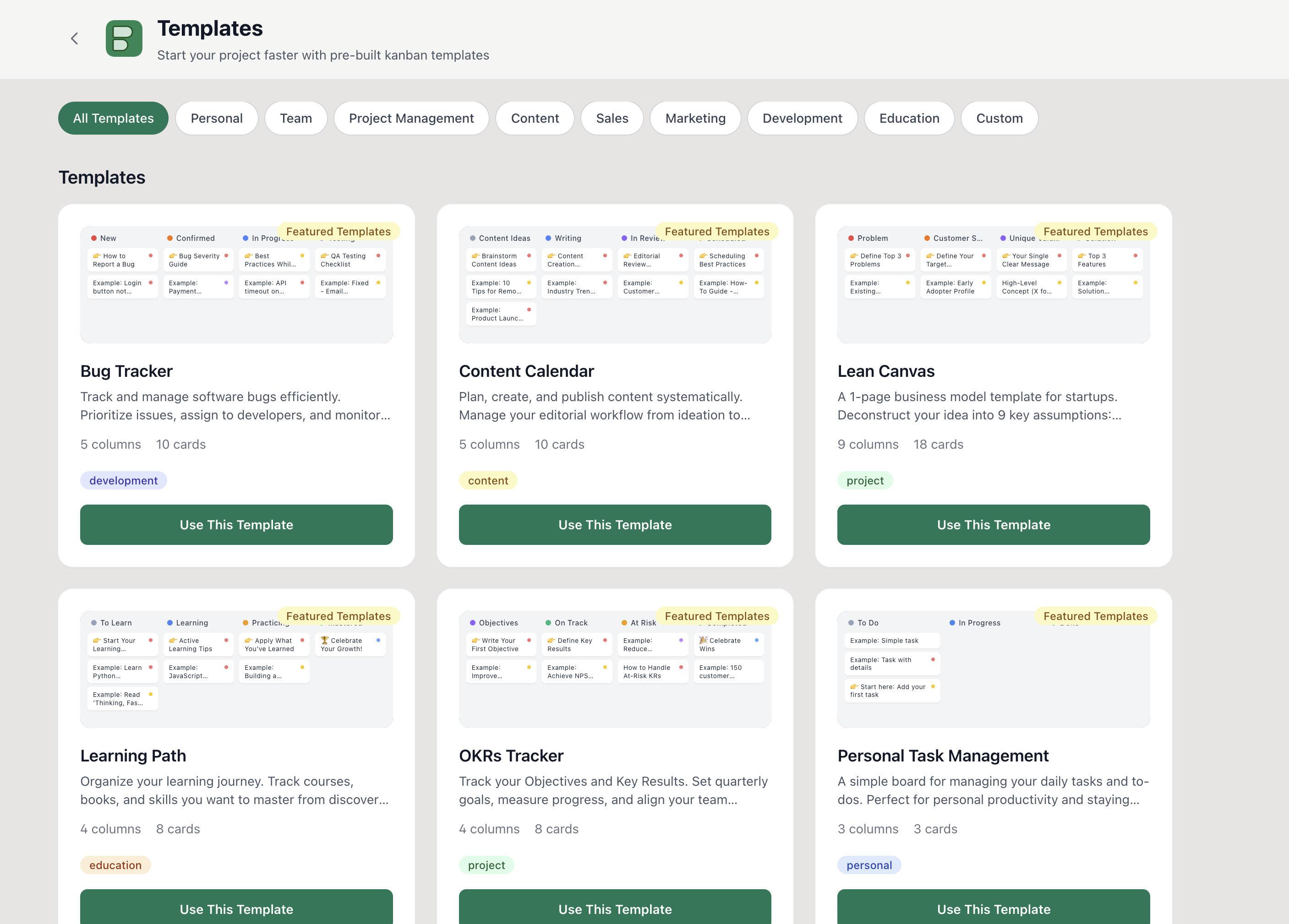This screenshot has height=924, width=1289.
Task: Filter templates by Project Management
Action: [x=411, y=118]
